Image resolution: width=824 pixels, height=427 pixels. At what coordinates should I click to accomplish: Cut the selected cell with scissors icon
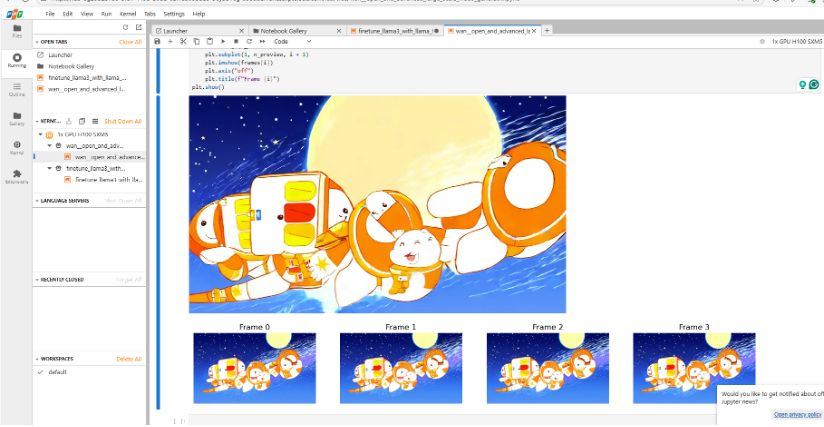184,42
